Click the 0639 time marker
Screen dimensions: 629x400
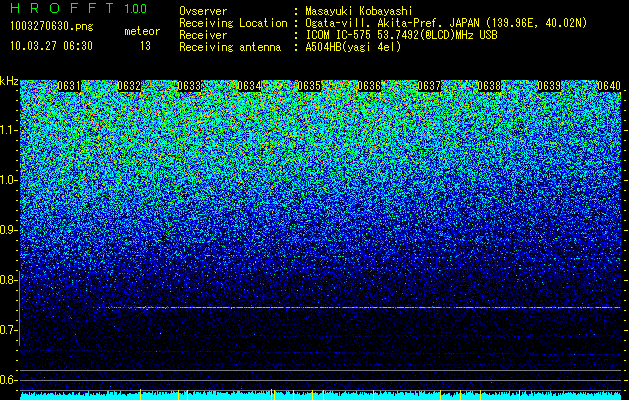pyautogui.click(x=549, y=86)
